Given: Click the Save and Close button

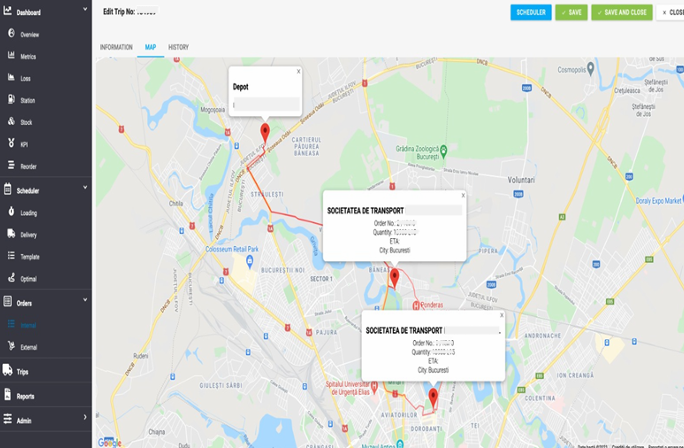Looking at the screenshot, I should (622, 12).
